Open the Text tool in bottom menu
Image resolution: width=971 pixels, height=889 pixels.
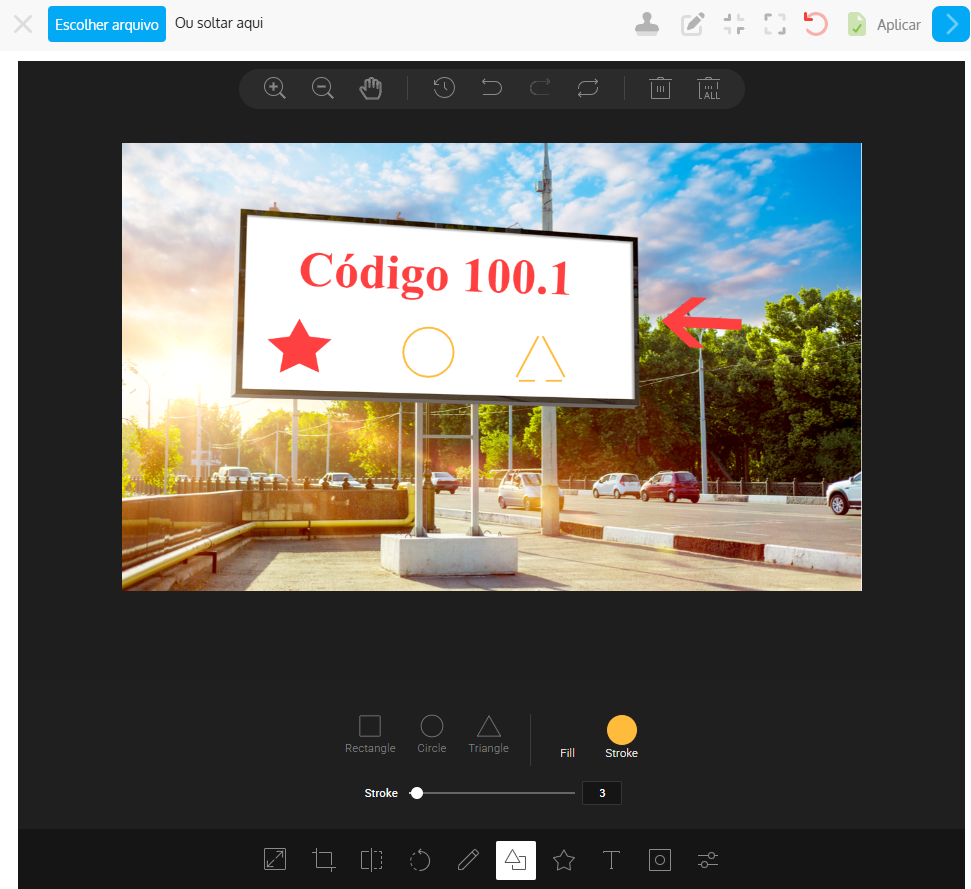click(x=611, y=860)
